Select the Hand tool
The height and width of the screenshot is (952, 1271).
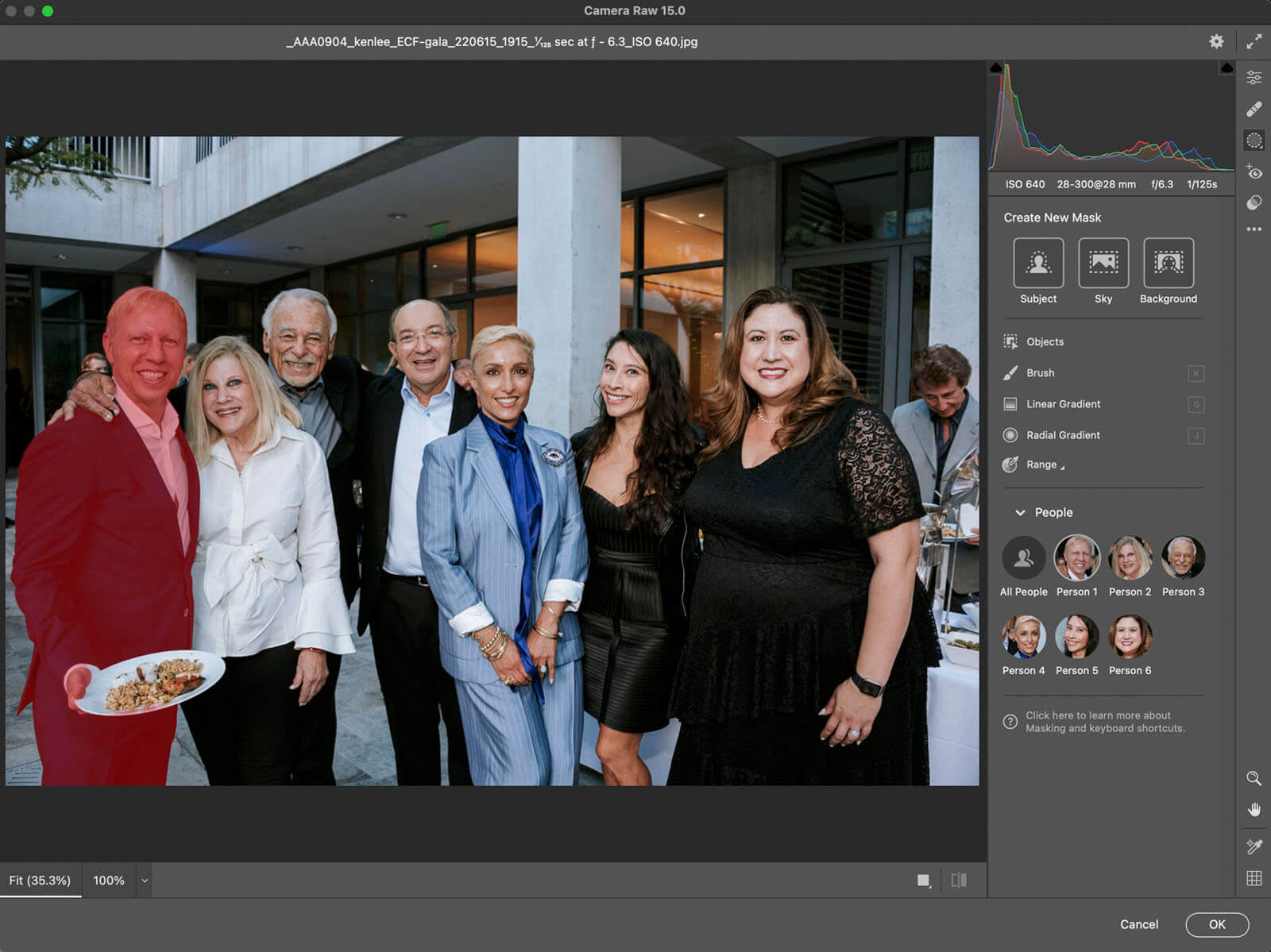(1254, 810)
